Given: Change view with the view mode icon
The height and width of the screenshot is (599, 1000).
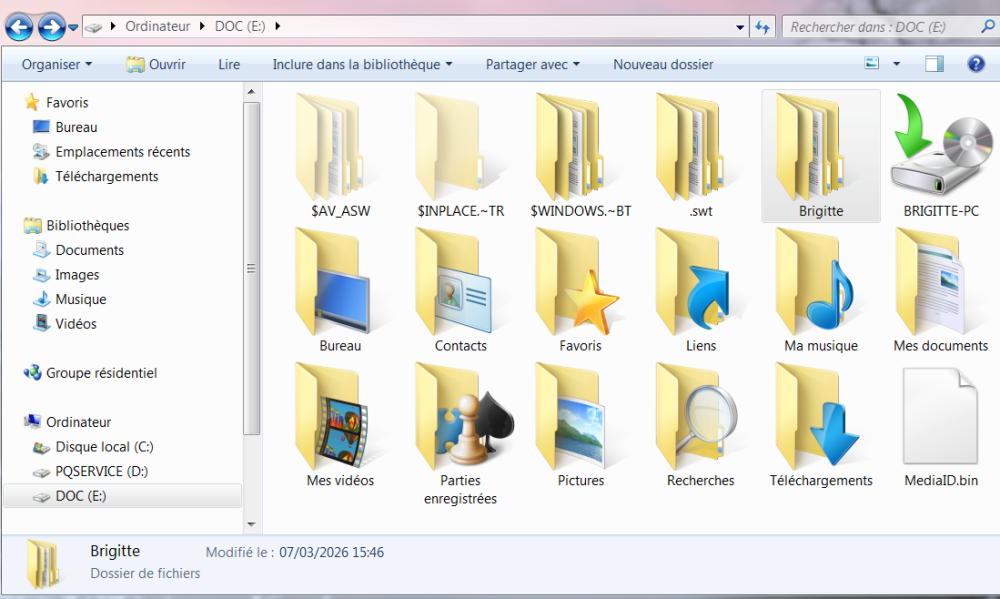Looking at the screenshot, I should [872, 63].
